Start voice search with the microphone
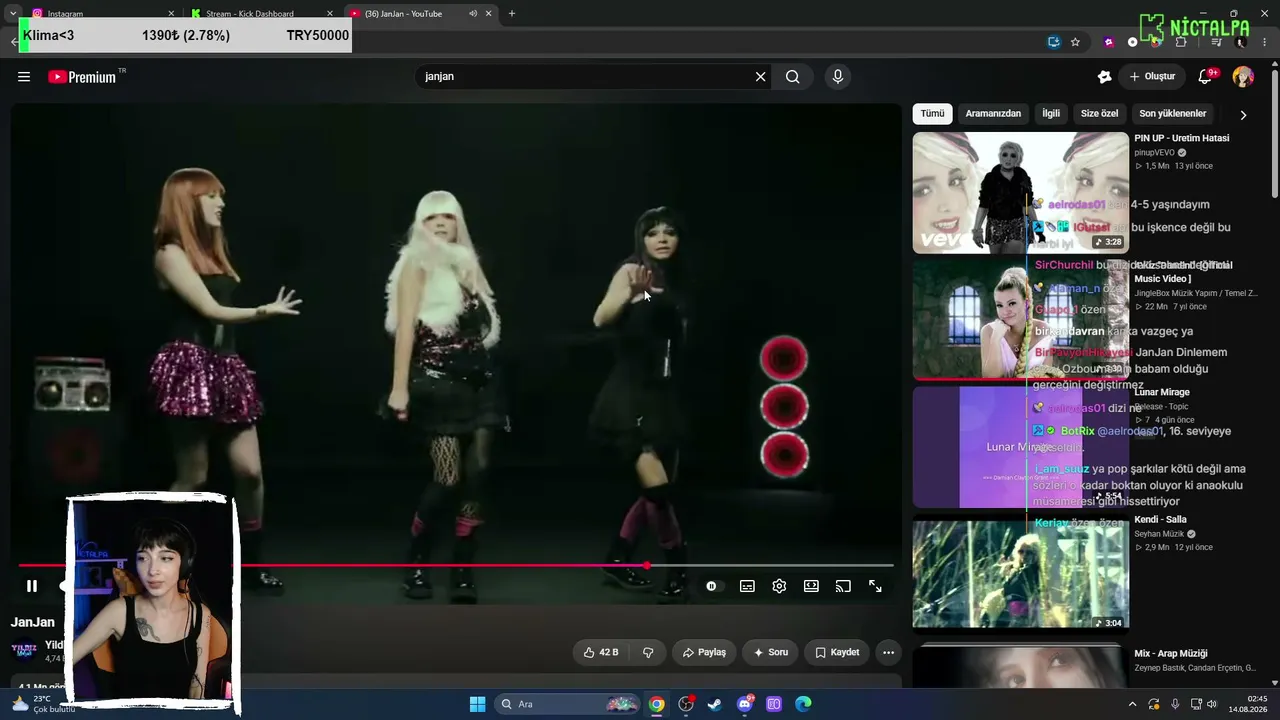This screenshot has width=1280, height=720. 838,77
